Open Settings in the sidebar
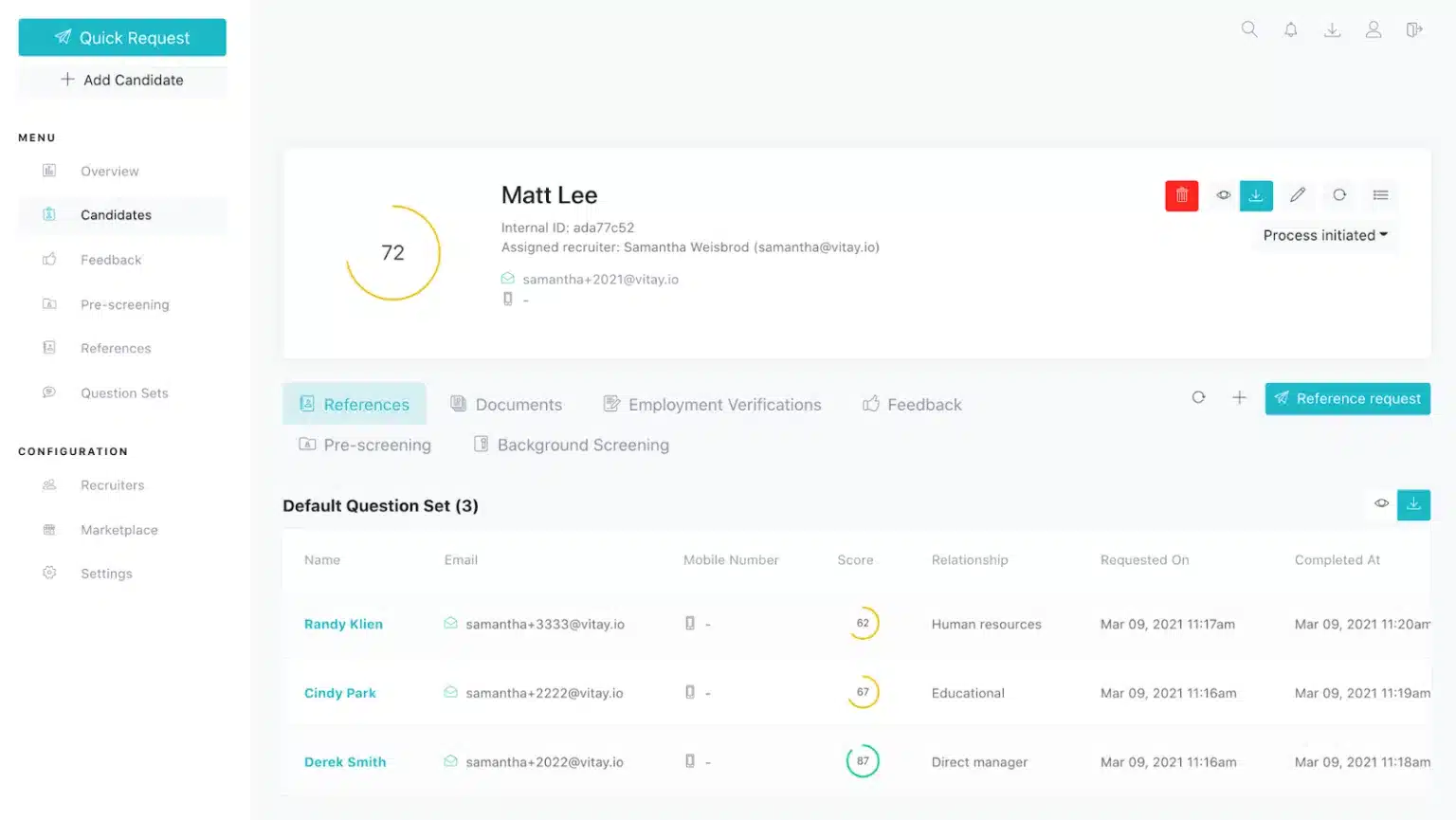Viewport: 1456px width, 820px height. tap(106, 574)
